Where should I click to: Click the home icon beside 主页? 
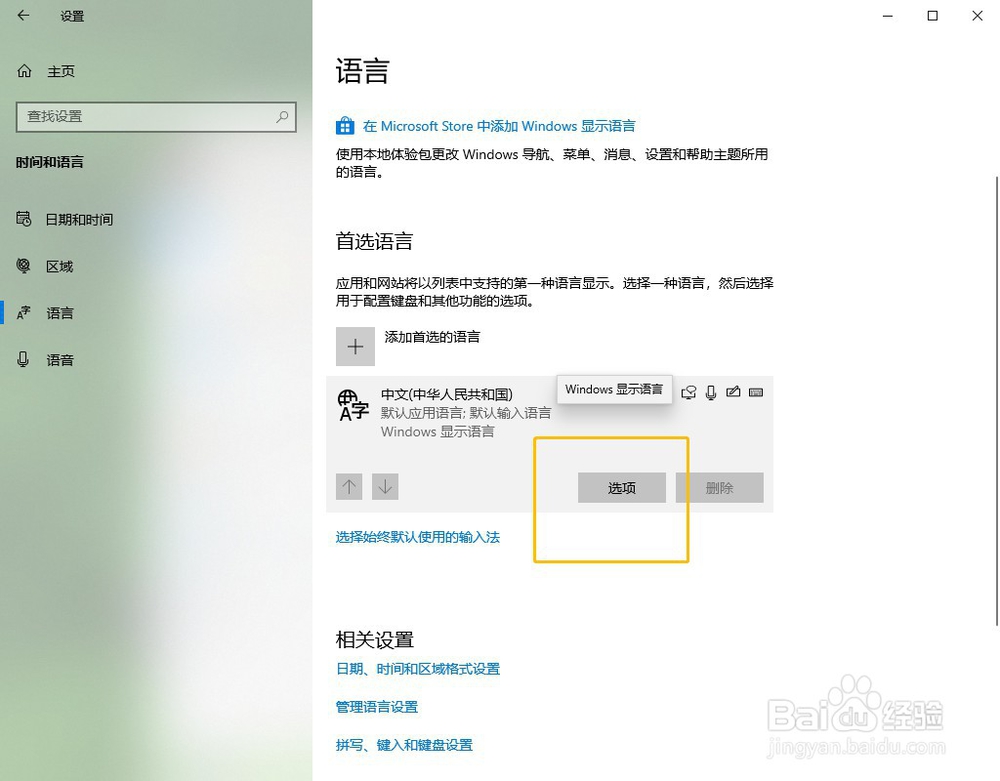coord(24,71)
